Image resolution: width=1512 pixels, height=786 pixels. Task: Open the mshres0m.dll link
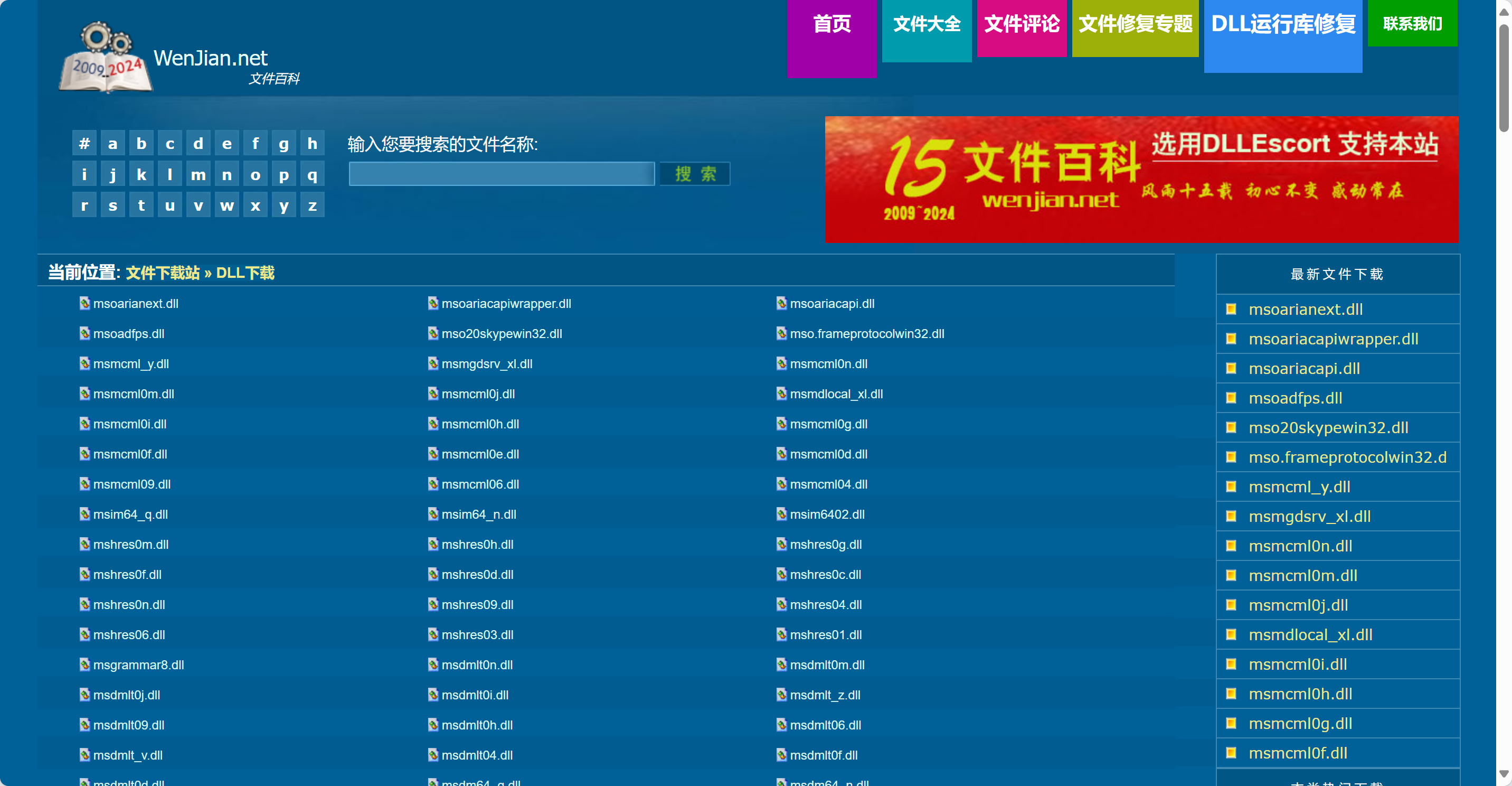click(131, 544)
